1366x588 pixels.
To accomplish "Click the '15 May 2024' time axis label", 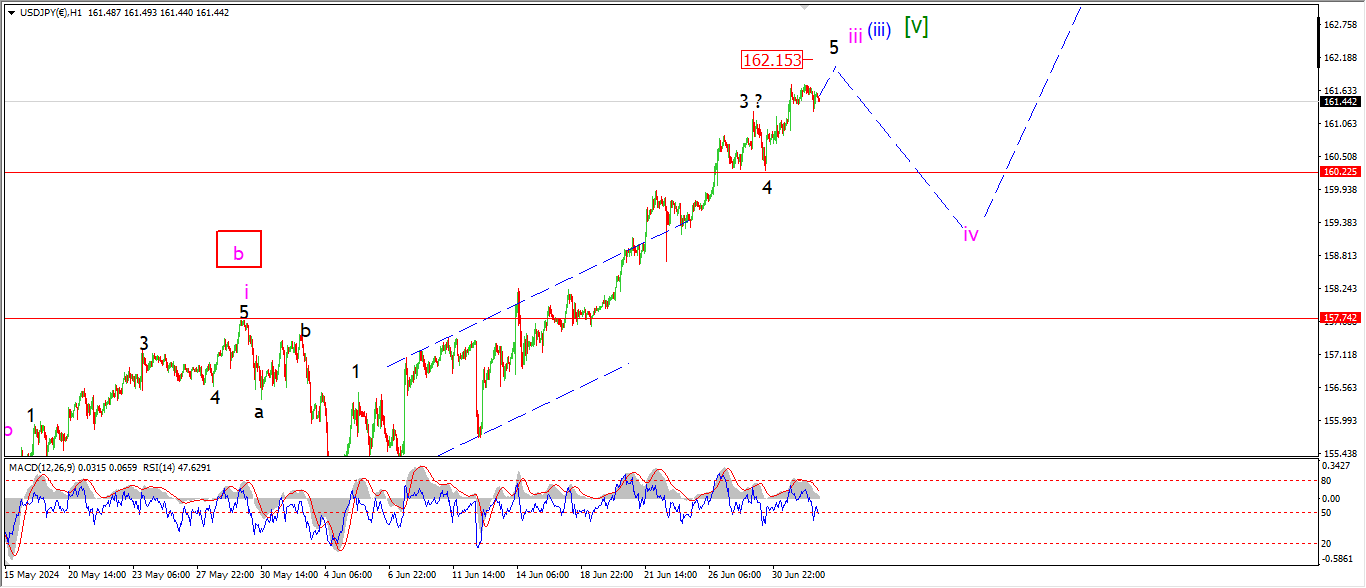I will pos(30,575).
